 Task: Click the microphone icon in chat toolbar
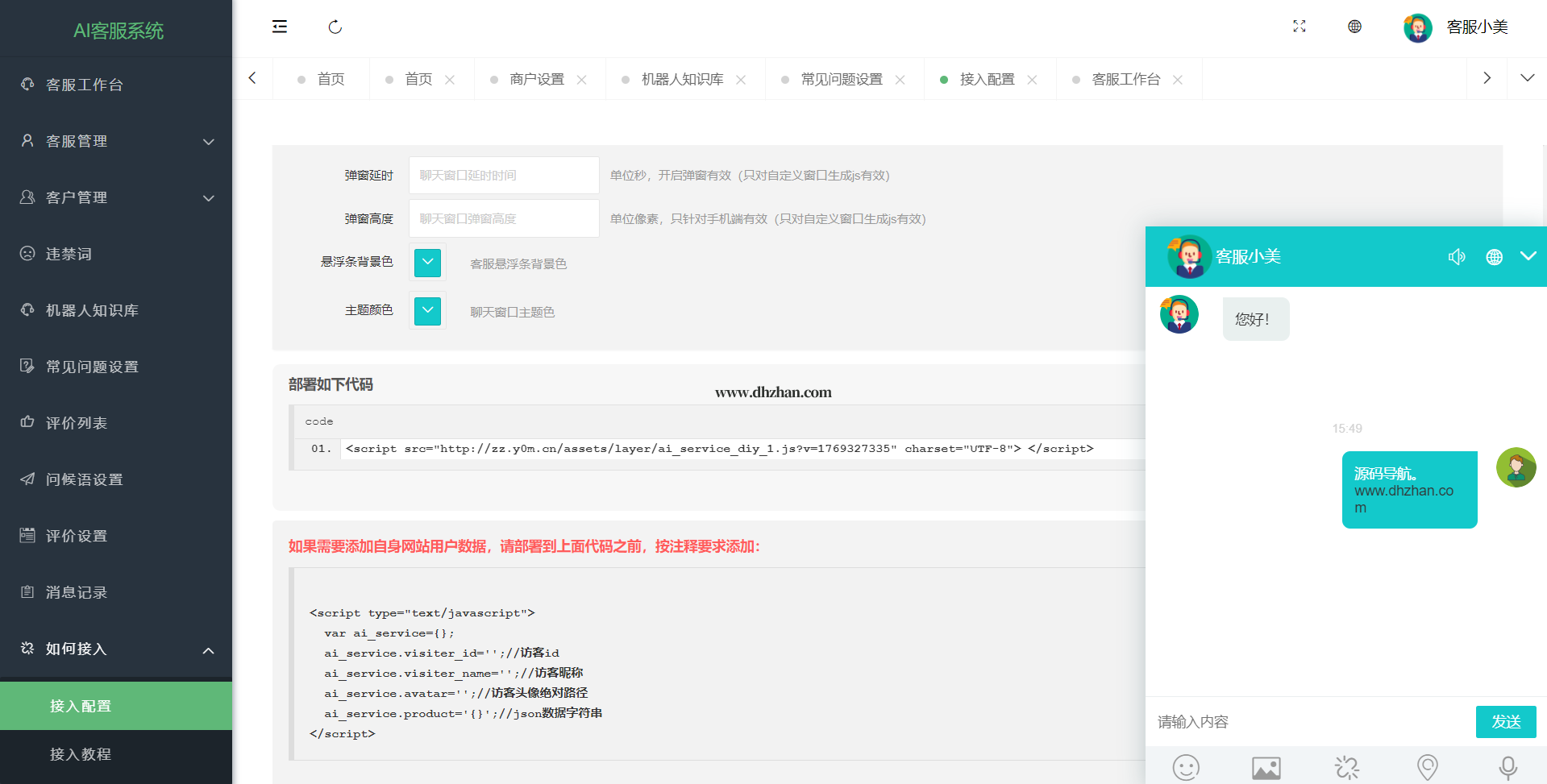[x=1507, y=768]
